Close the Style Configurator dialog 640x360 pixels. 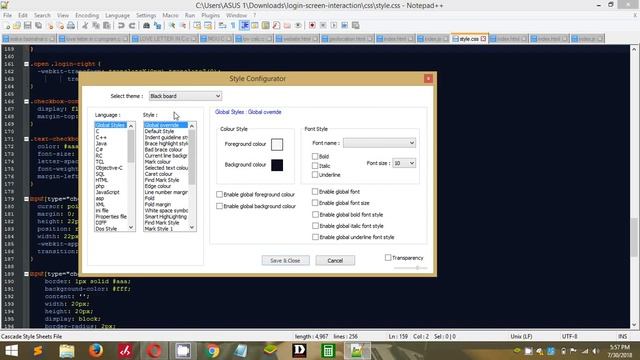tap(428, 78)
